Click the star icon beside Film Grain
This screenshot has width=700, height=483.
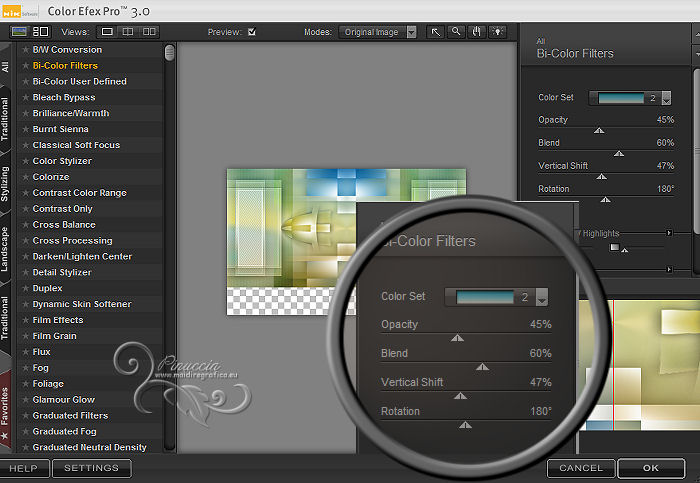point(25,336)
